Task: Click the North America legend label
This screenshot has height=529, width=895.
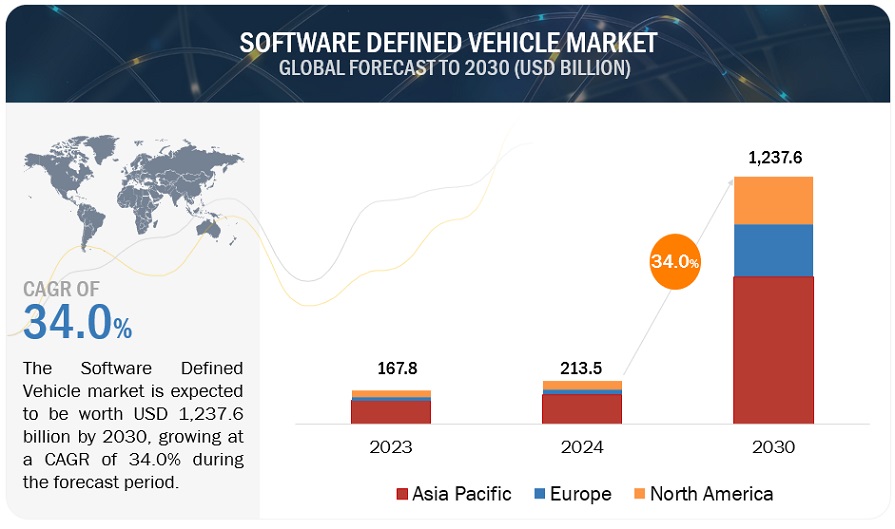Action: [x=711, y=494]
